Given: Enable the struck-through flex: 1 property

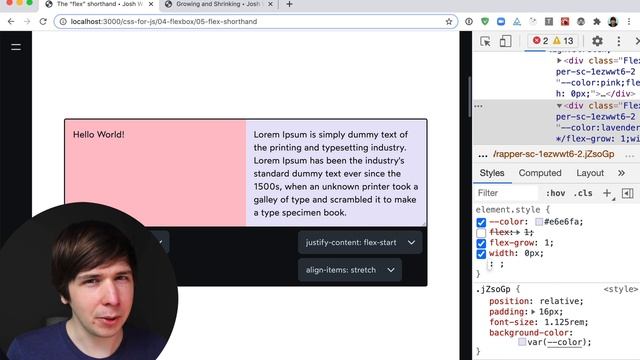Looking at the screenshot, I should (x=481, y=233).
